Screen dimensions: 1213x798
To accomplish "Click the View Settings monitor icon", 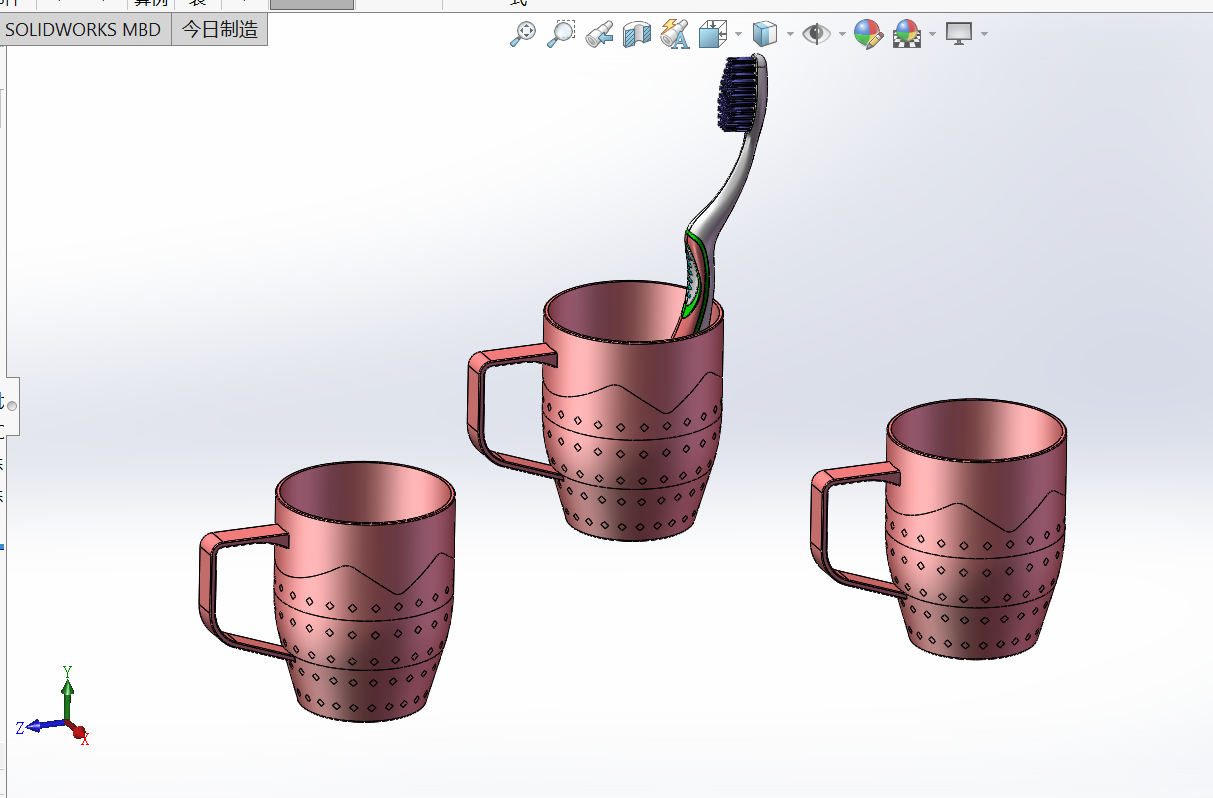I will point(959,34).
